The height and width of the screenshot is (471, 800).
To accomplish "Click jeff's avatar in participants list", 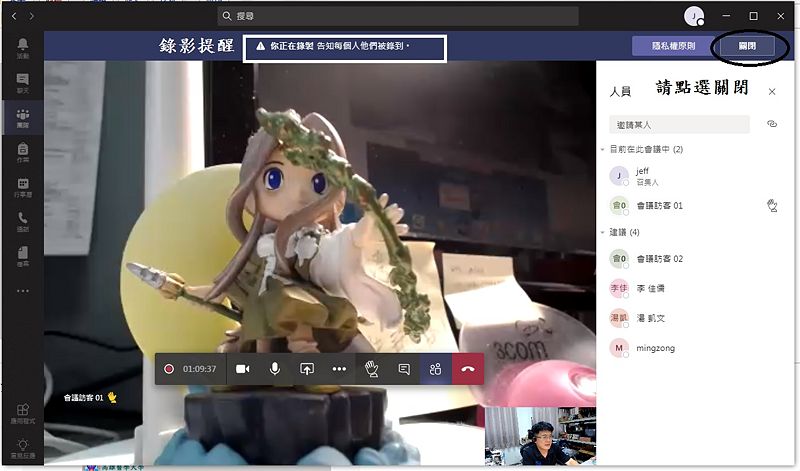I will pyautogui.click(x=619, y=176).
